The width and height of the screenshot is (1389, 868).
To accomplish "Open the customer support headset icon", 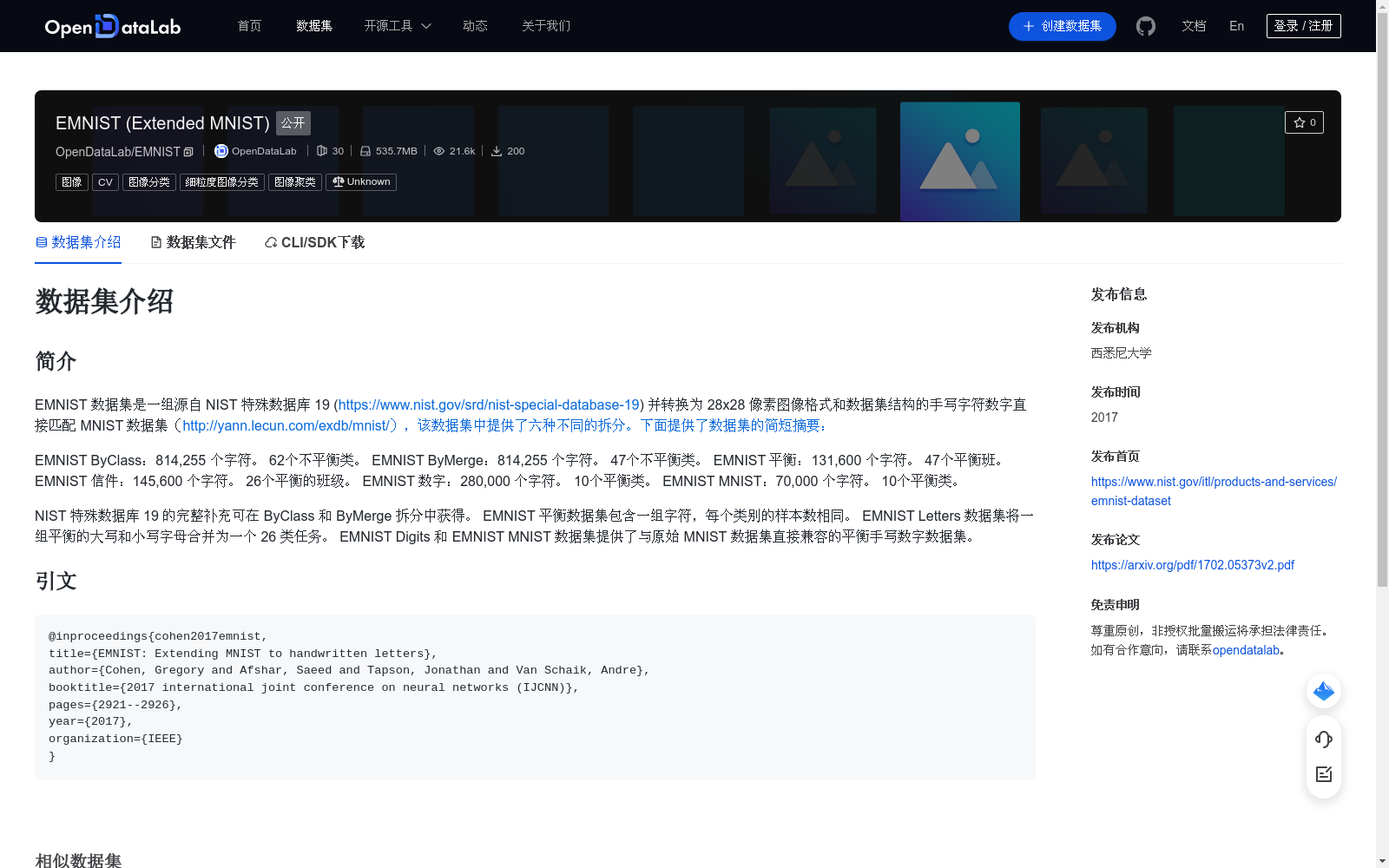I will [x=1324, y=740].
